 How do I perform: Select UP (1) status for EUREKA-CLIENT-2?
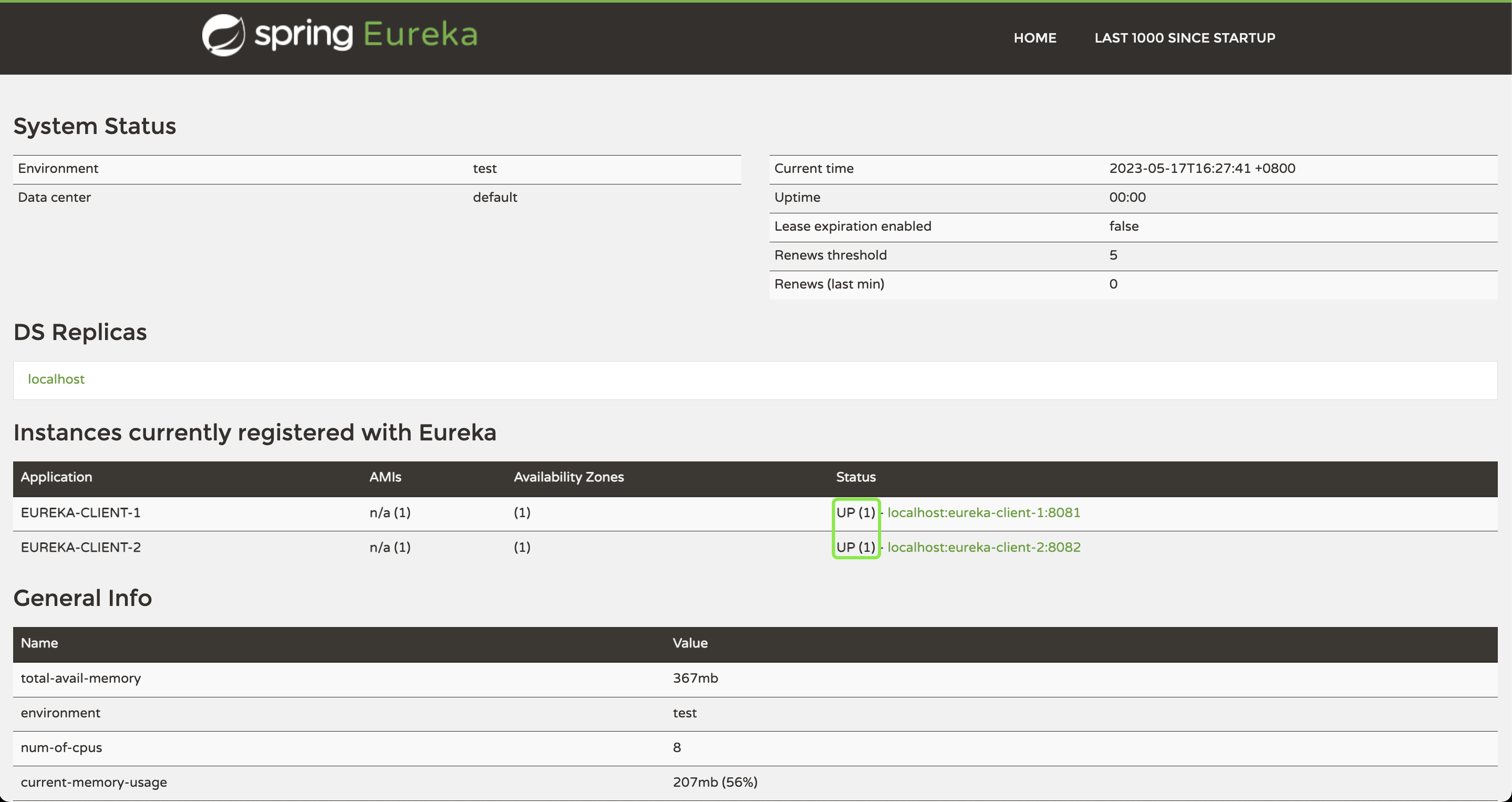coord(855,547)
